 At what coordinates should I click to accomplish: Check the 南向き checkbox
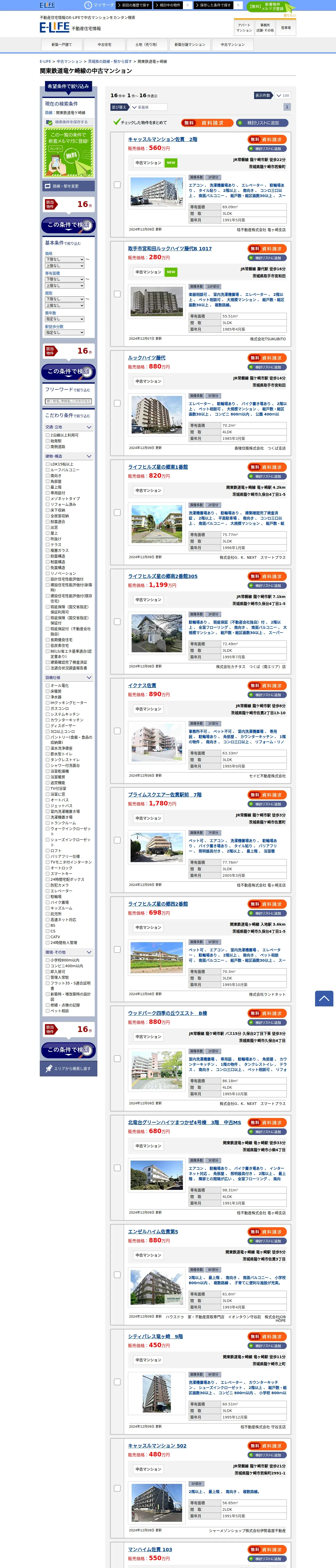pos(48,476)
